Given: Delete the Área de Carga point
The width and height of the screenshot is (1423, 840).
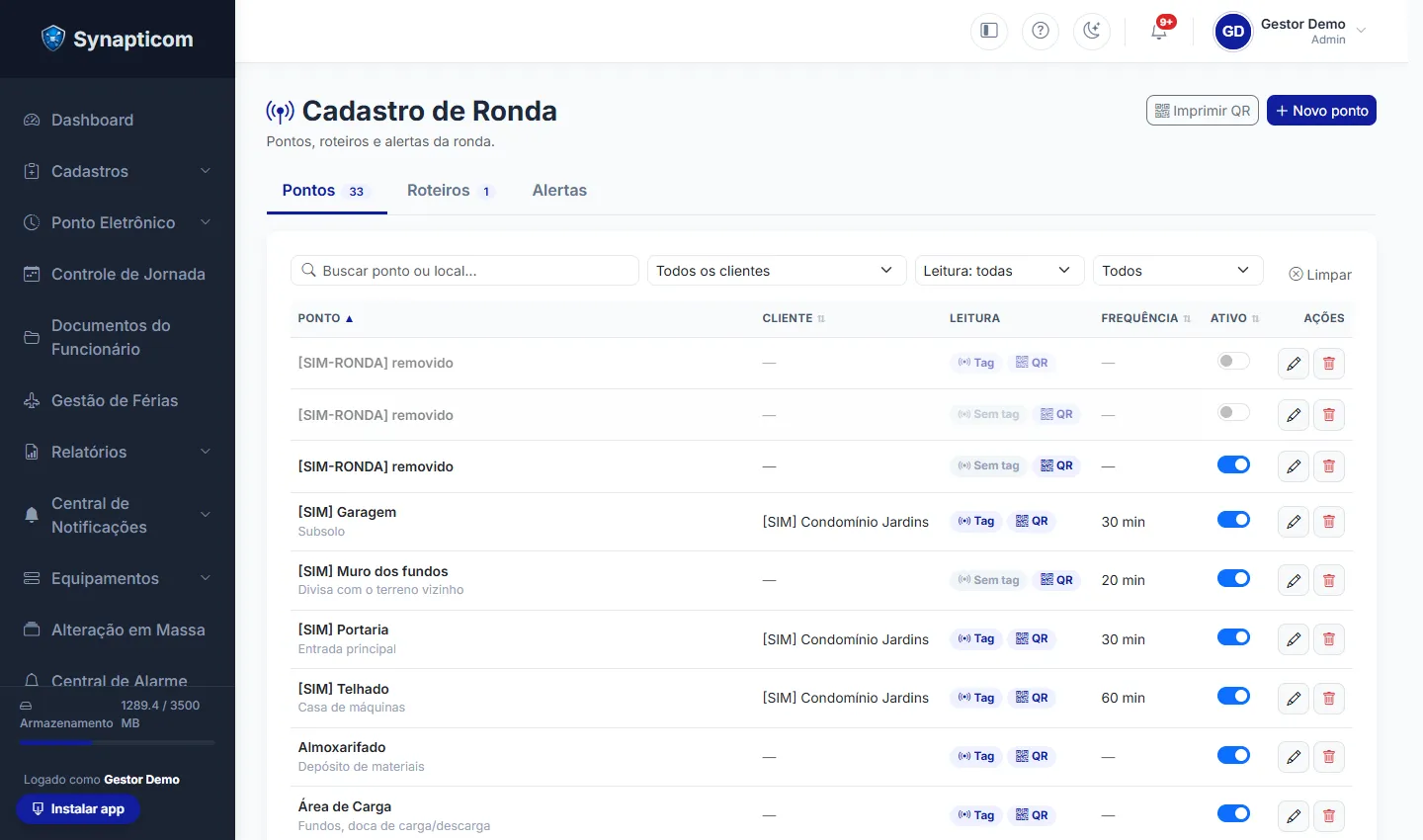Looking at the screenshot, I should tap(1329, 816).
